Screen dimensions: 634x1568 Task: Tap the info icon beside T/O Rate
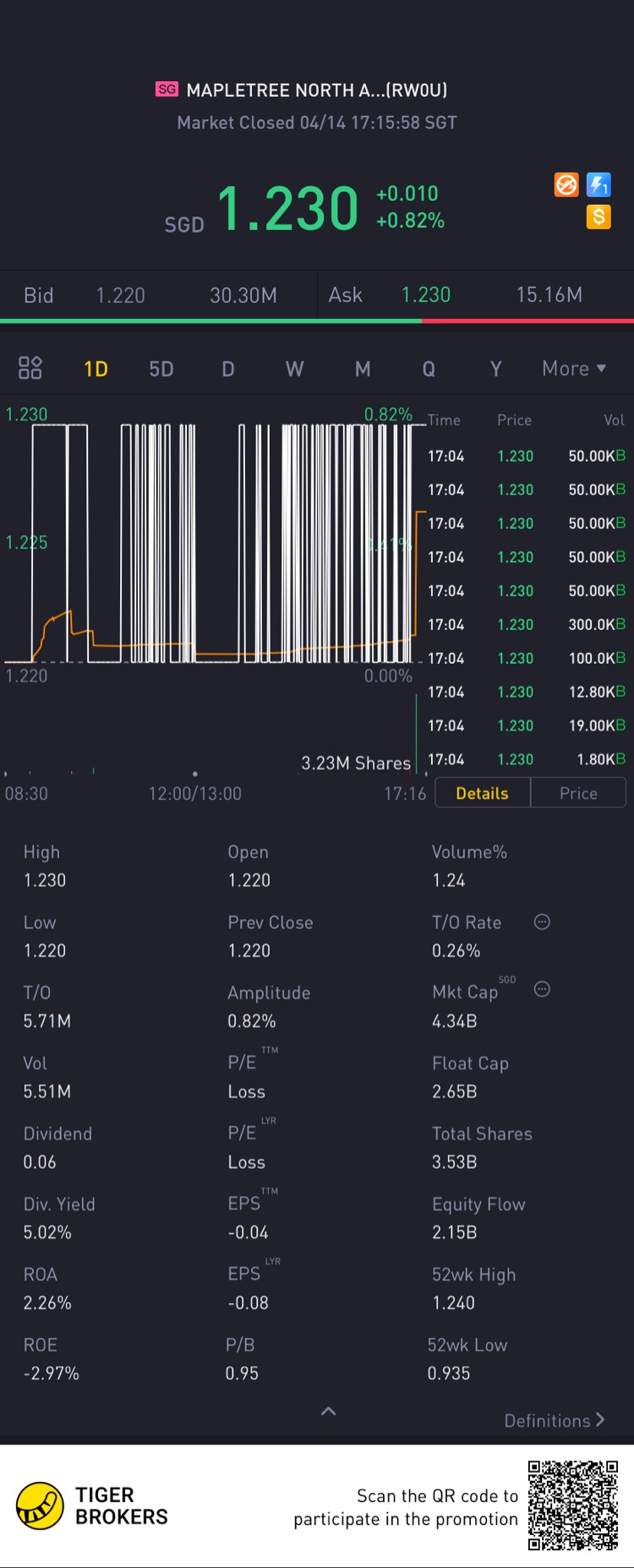pyautogui.click(x=542, y=922)
